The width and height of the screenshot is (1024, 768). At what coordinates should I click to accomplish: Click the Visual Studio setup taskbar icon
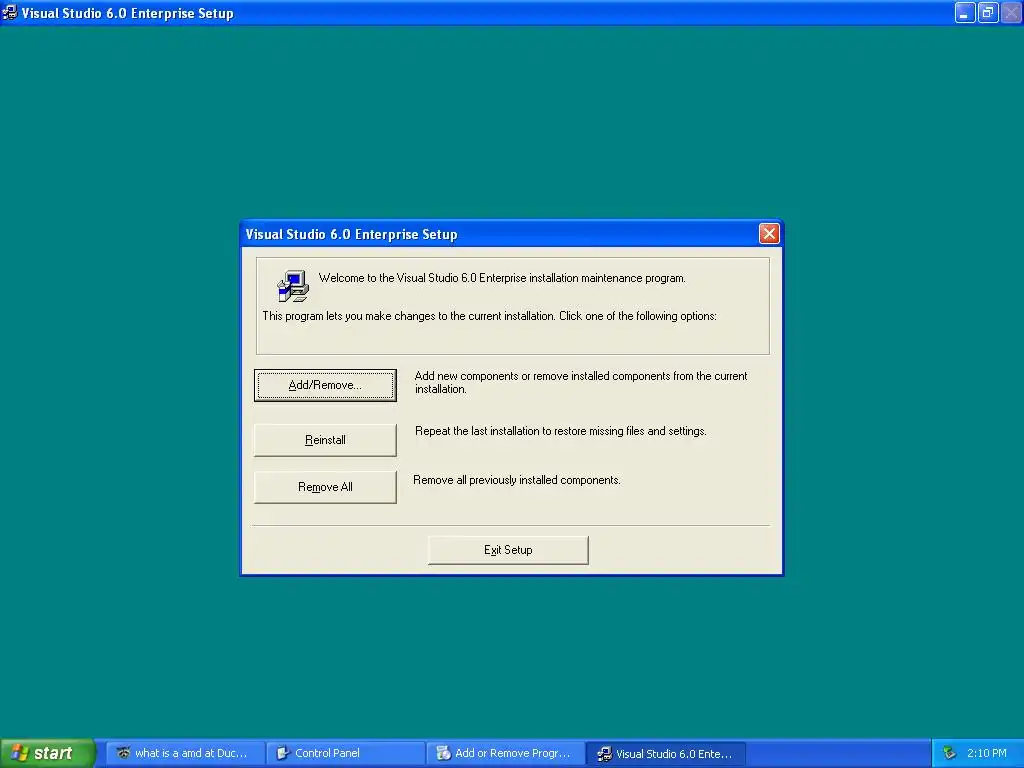[605, 754]
